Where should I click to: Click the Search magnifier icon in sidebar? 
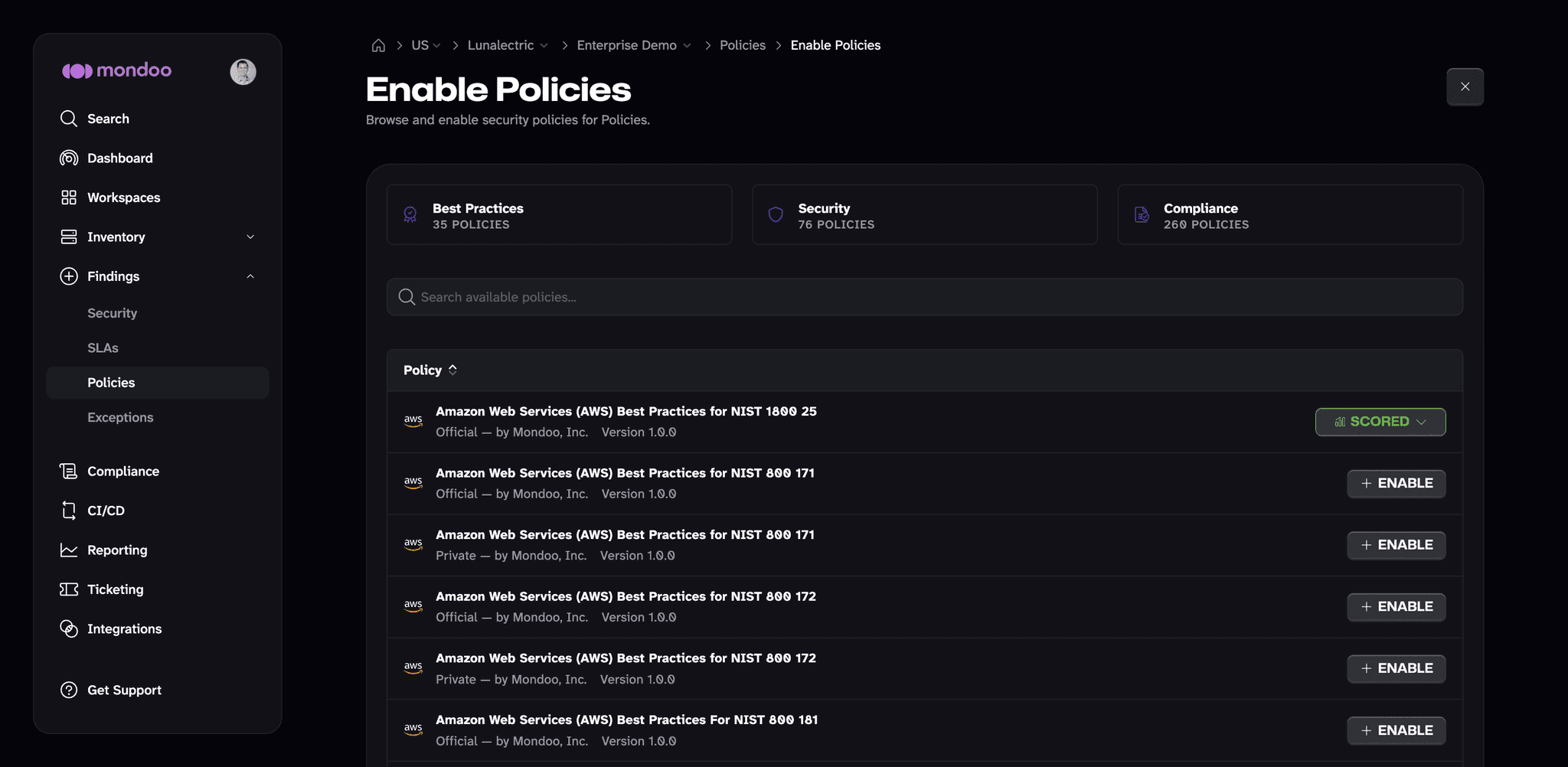pos(69,119)
